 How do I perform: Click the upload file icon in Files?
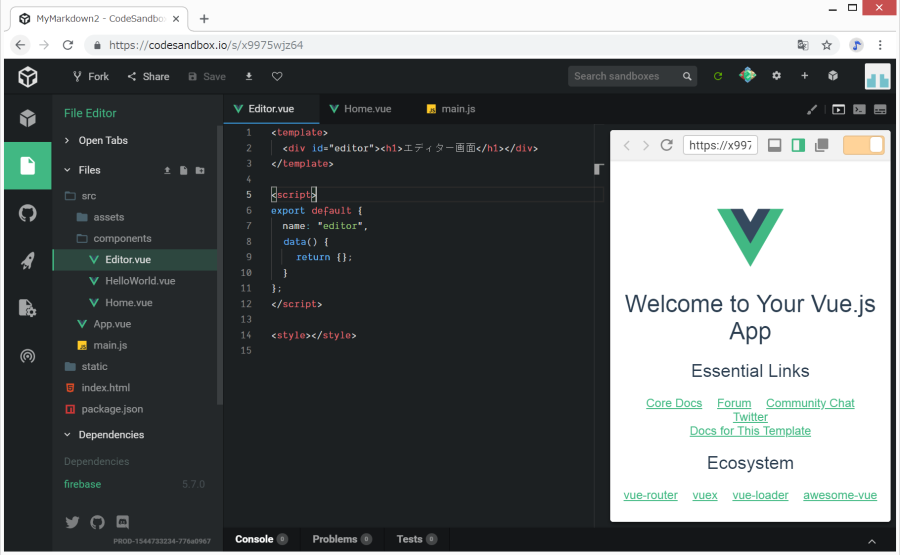168,170
